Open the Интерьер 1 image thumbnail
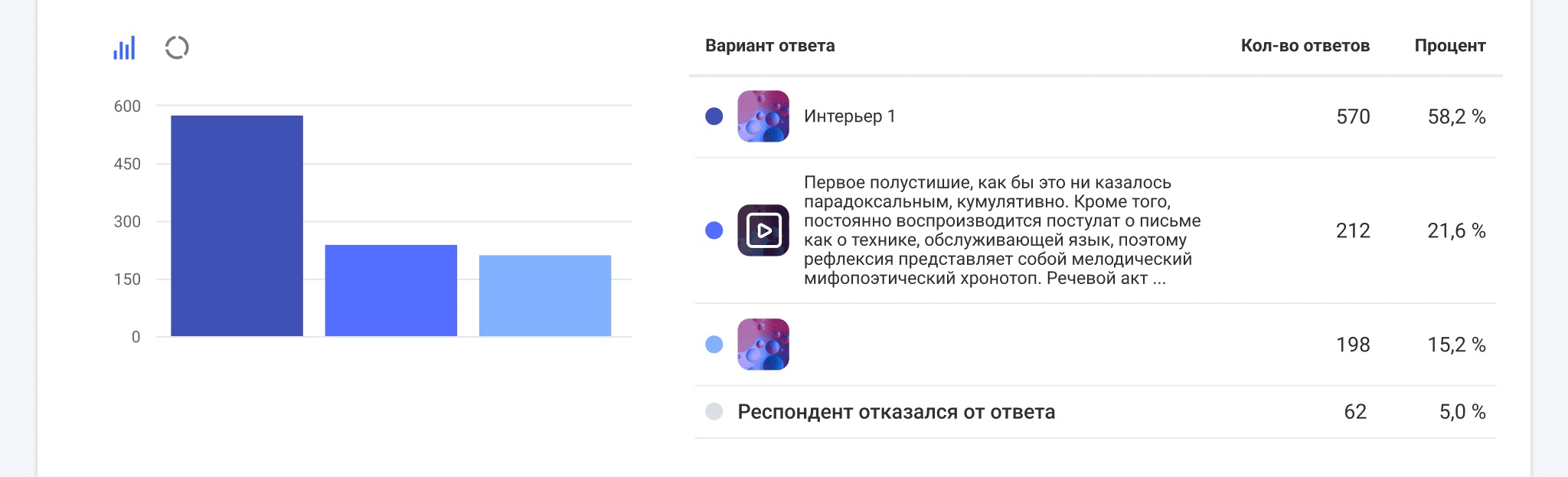 click(763, 116)
